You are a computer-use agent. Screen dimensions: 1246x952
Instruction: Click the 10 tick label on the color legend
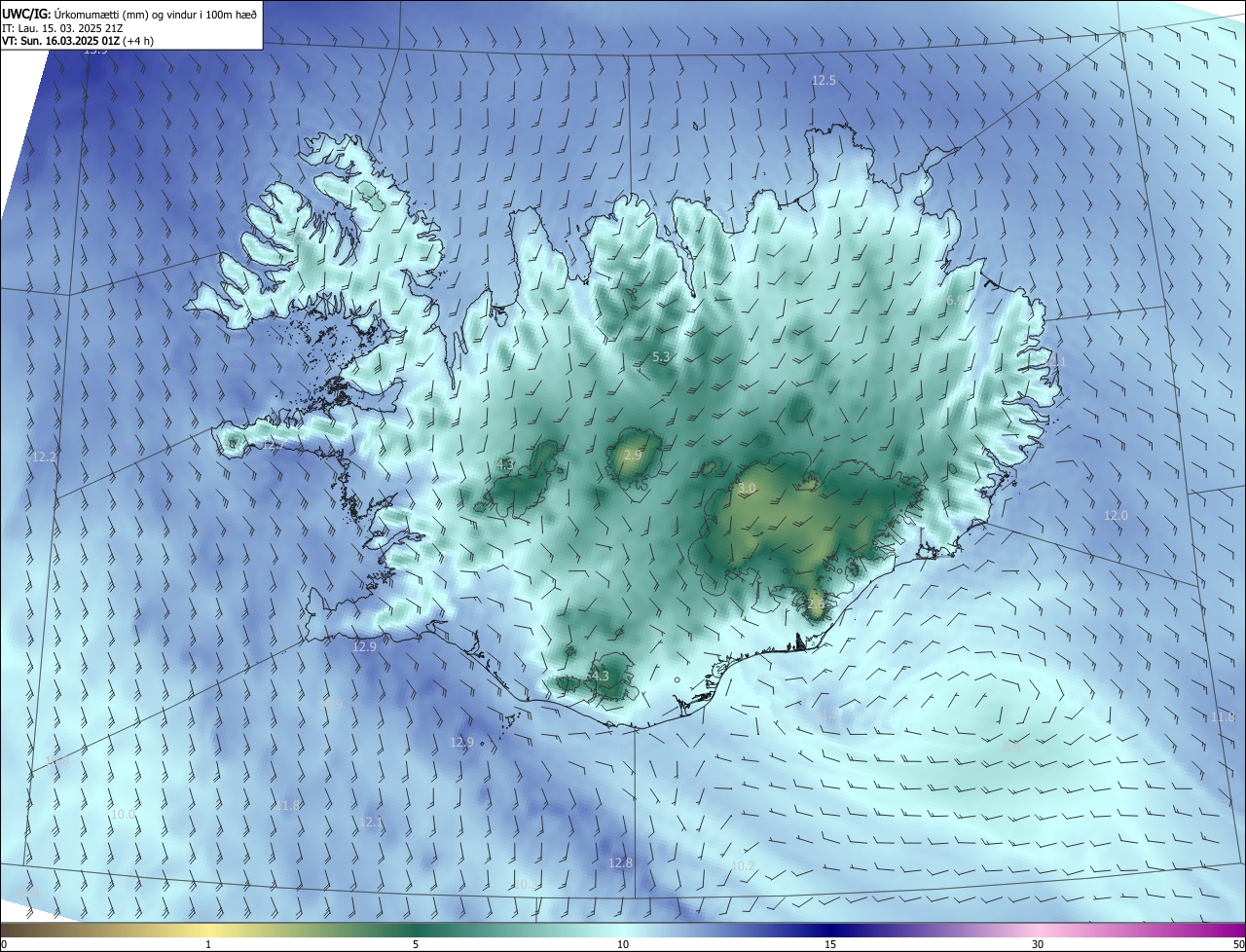(x=623, y=944)
